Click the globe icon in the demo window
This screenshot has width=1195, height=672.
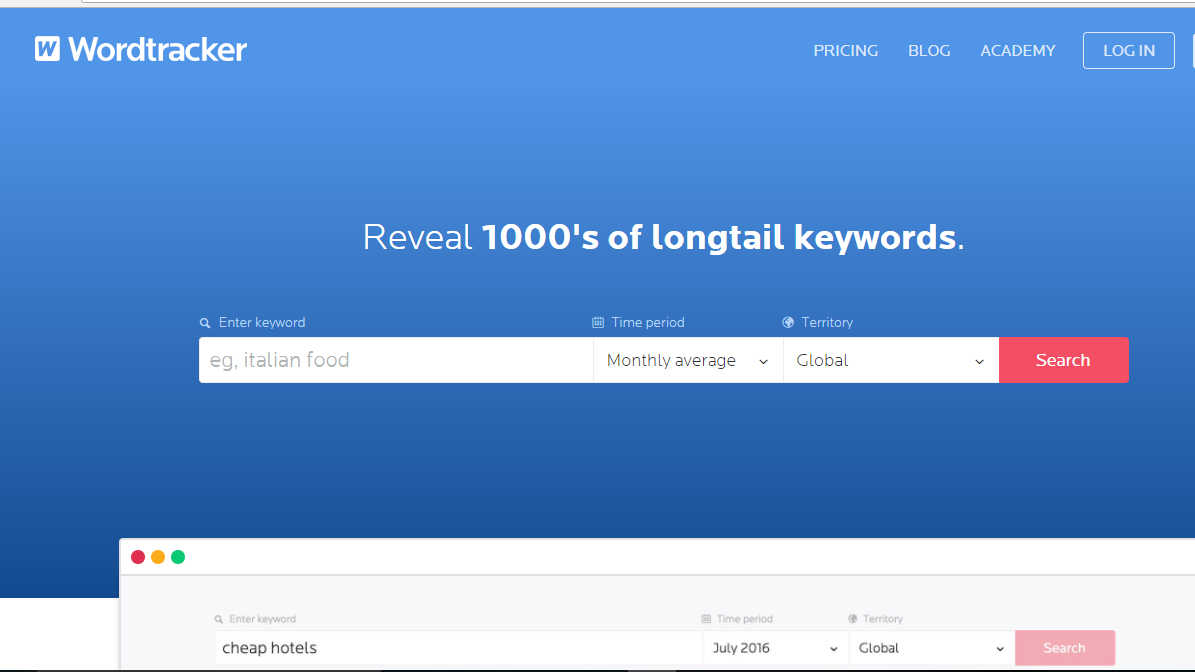coord(851,619)
